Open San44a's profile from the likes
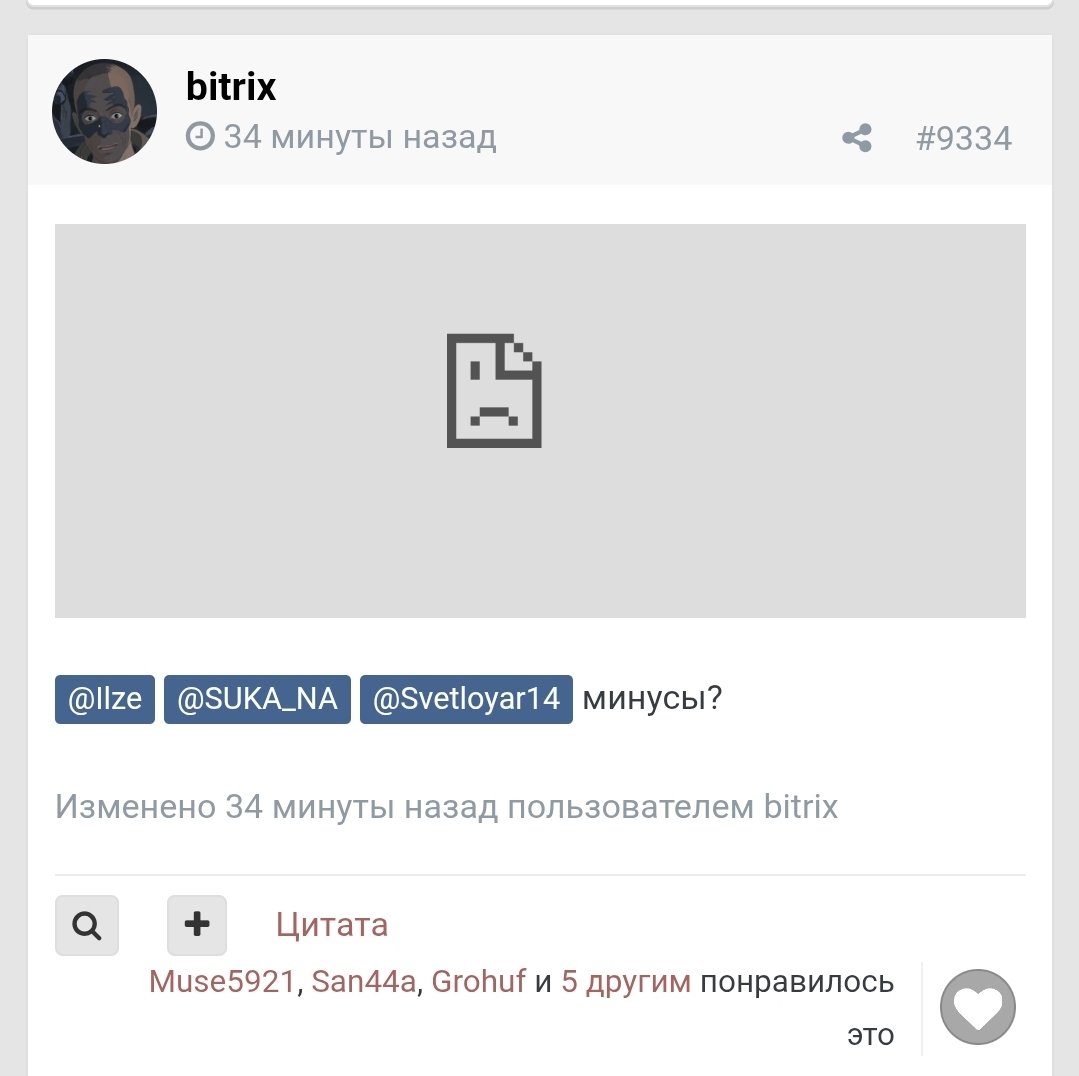Screen dimensions: 1079x1076 [363, 981]
